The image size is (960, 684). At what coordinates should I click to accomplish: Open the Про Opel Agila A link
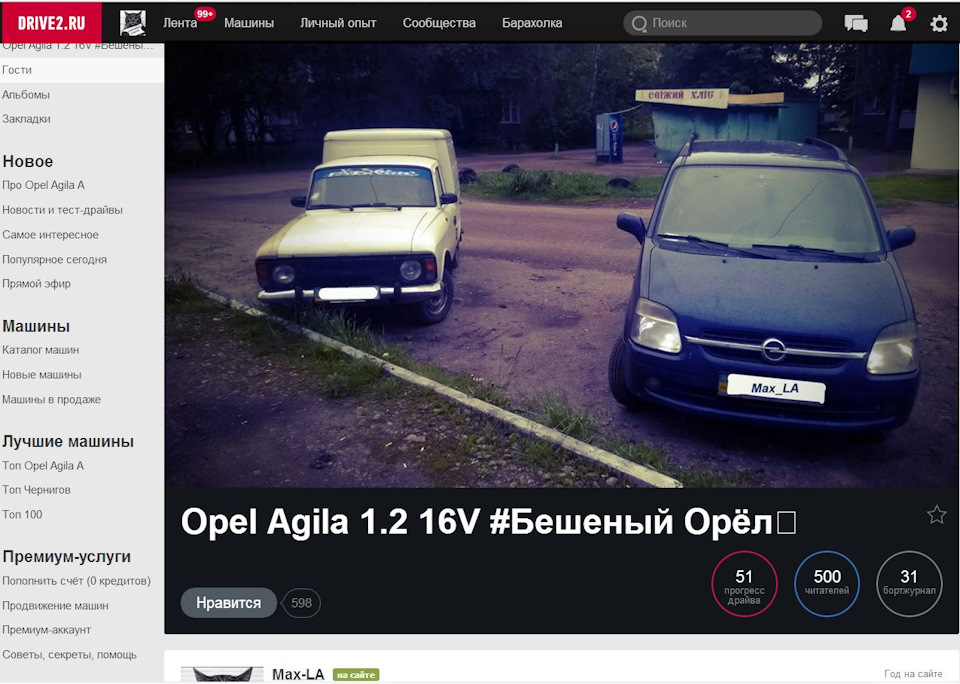[43, 185]
